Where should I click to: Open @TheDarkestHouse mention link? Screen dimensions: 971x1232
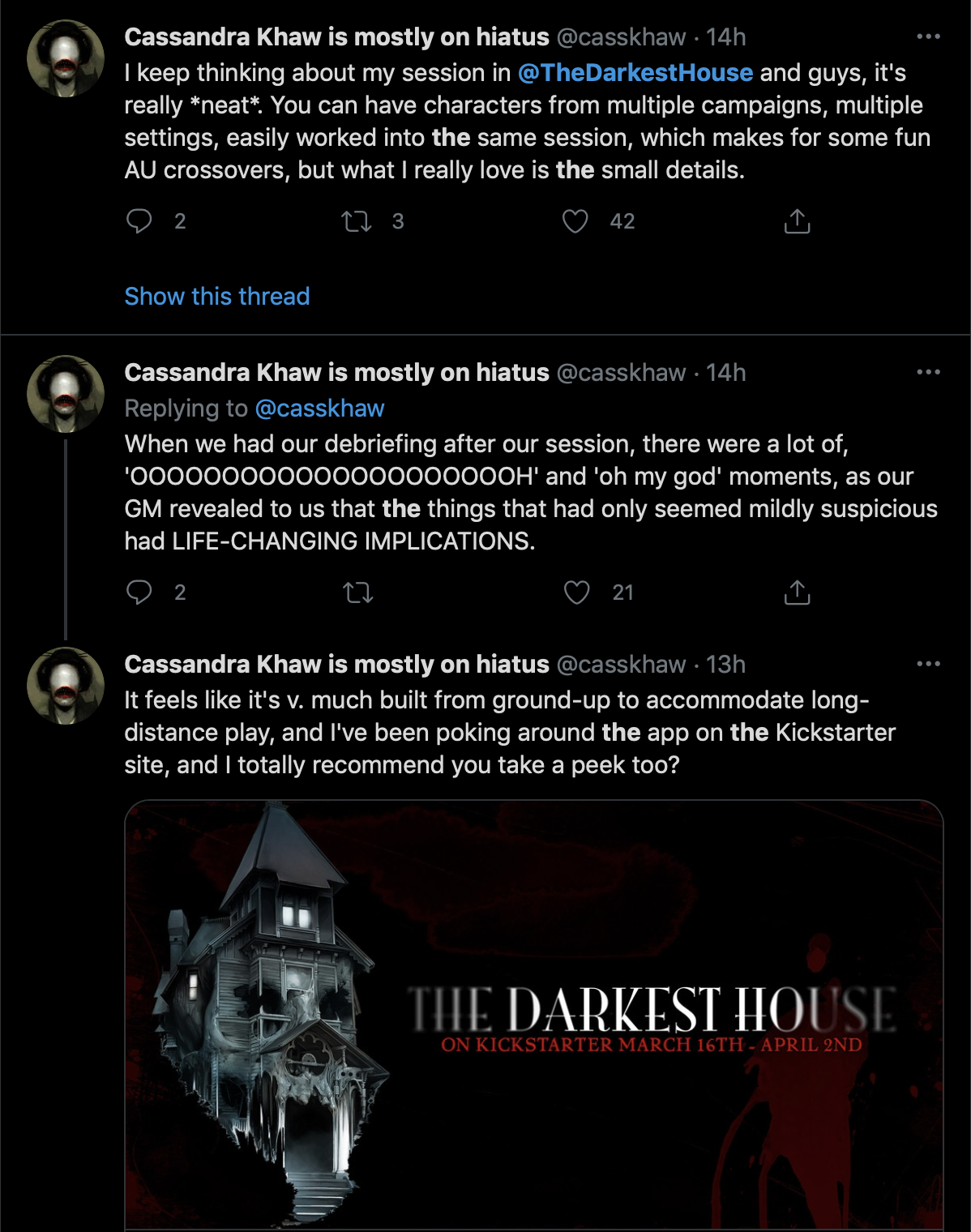coord(635,73)
